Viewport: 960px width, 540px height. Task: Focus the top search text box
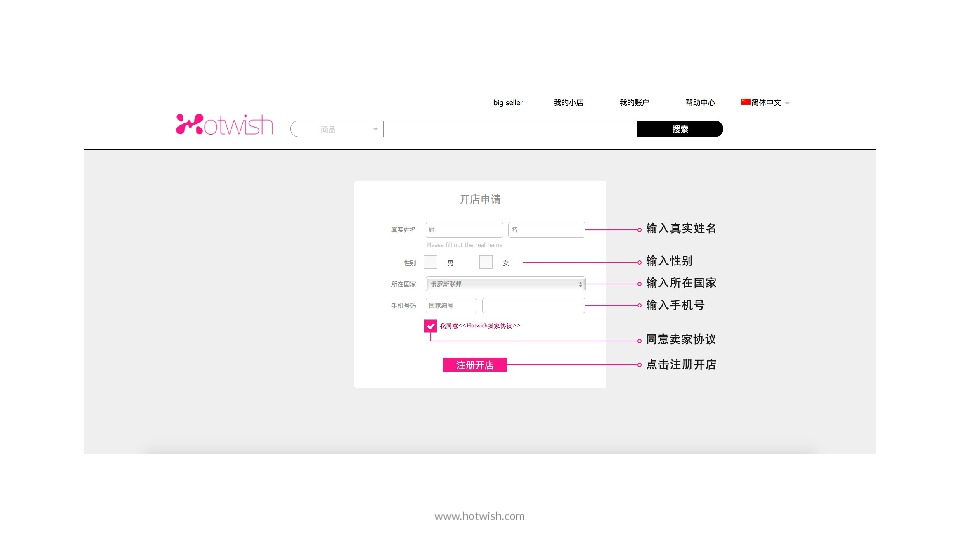pyautogui.click(x=509, y=129)
